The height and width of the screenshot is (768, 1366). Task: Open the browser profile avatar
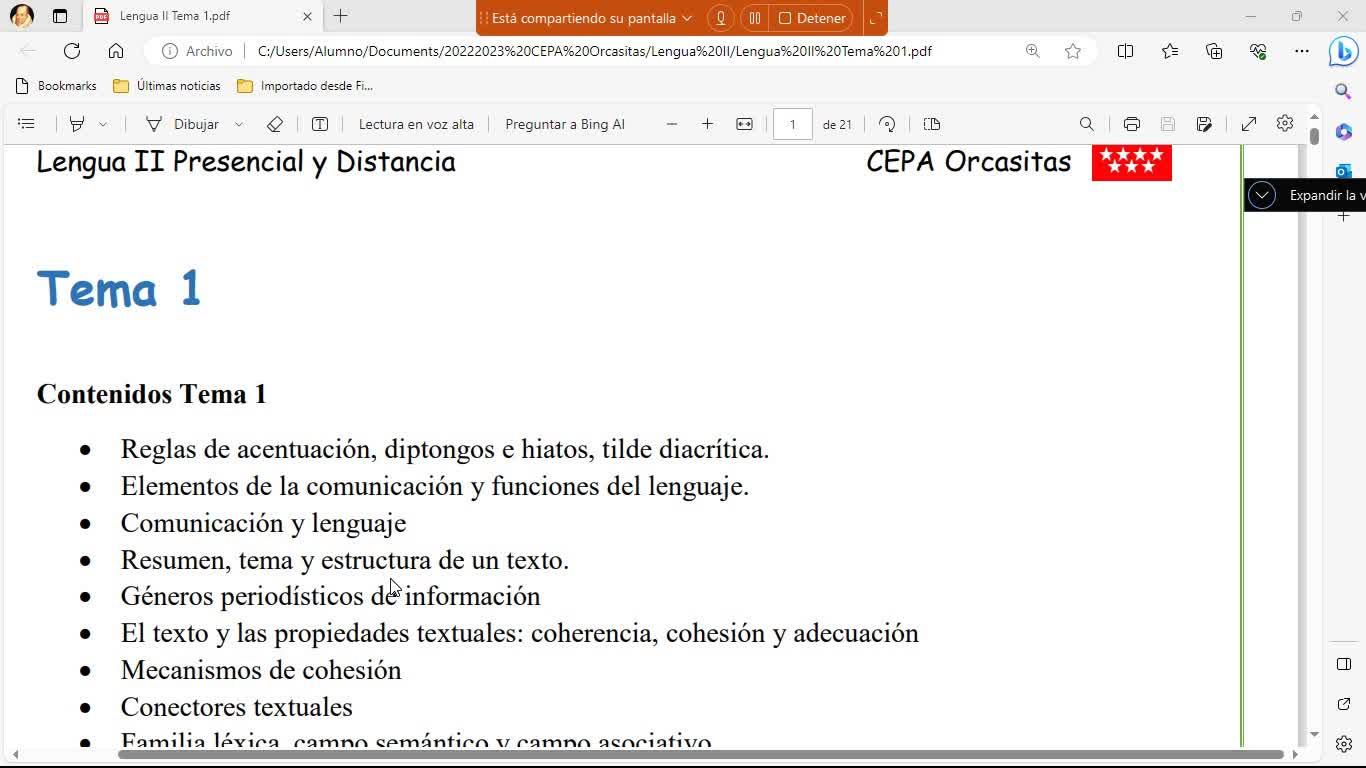click(x=21, y=16)
